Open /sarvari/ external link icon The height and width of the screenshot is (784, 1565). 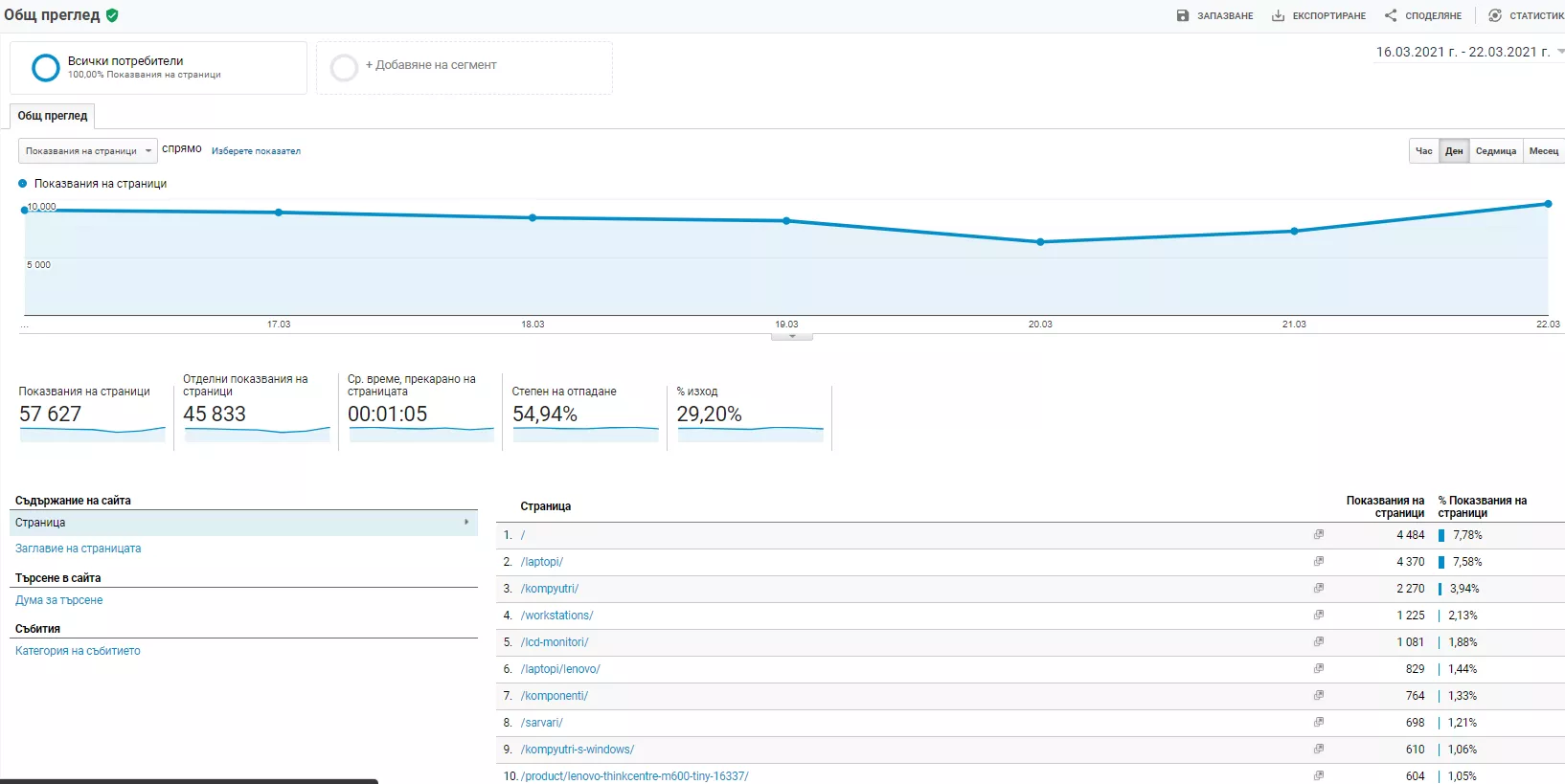(1319, 722)
